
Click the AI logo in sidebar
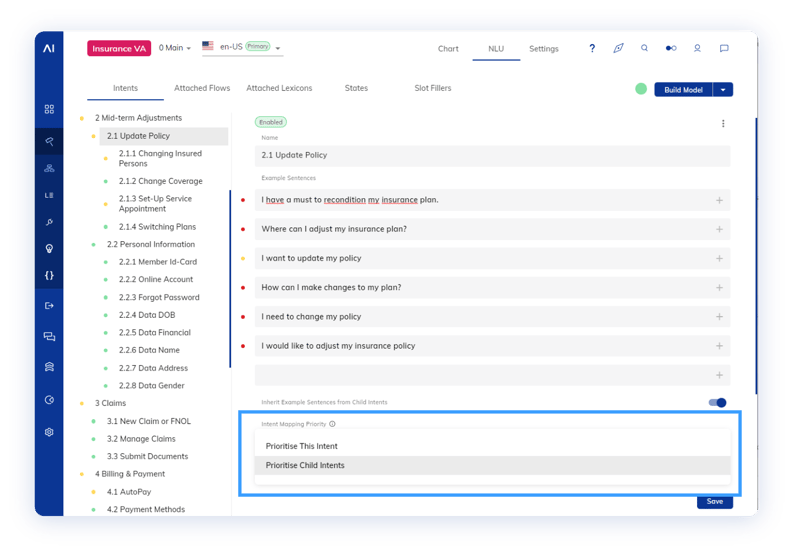coord(49,49)
